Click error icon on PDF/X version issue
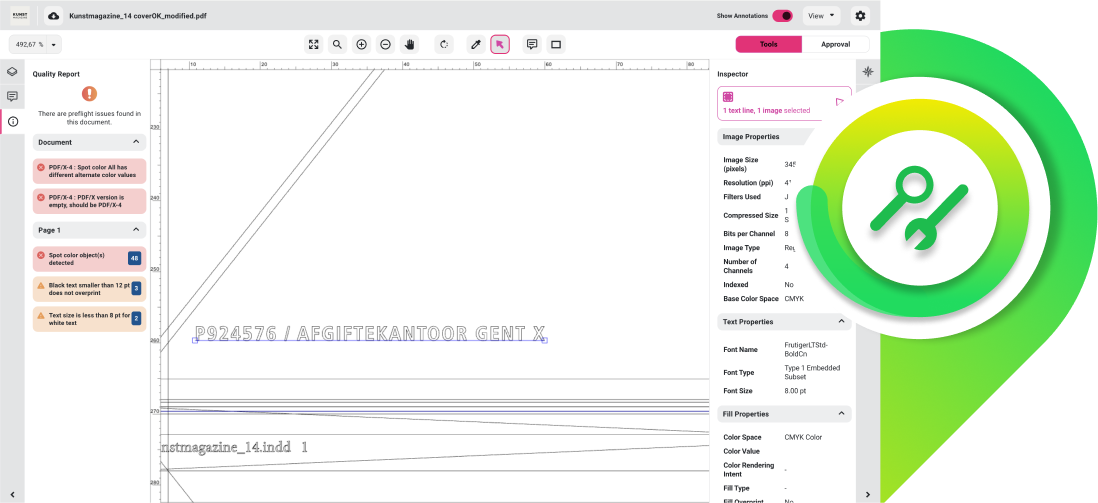Image resolution: width=1098 pixels, height=503 pixels. tap(41, 198)
